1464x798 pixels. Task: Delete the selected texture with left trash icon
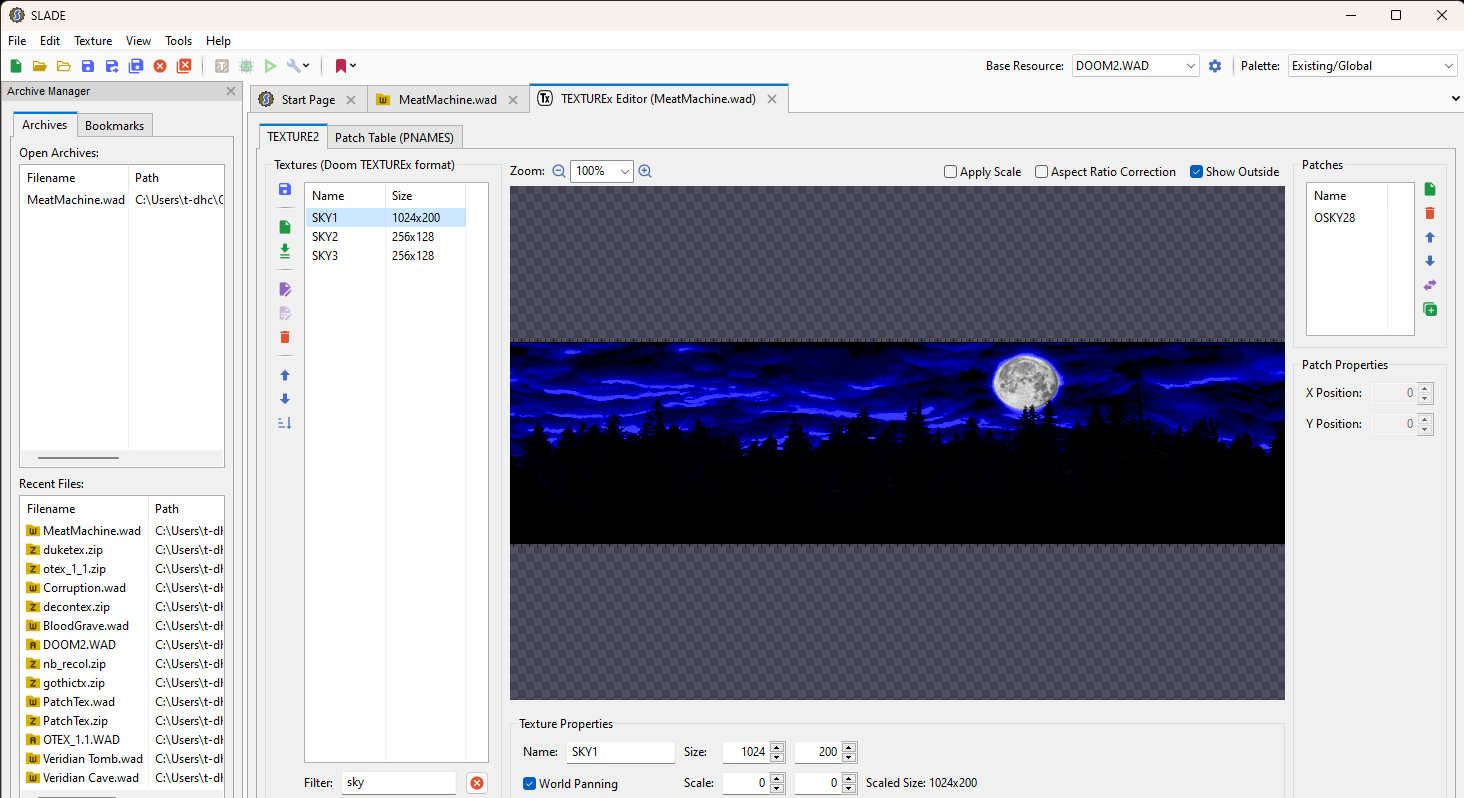(x=285, y=337)
